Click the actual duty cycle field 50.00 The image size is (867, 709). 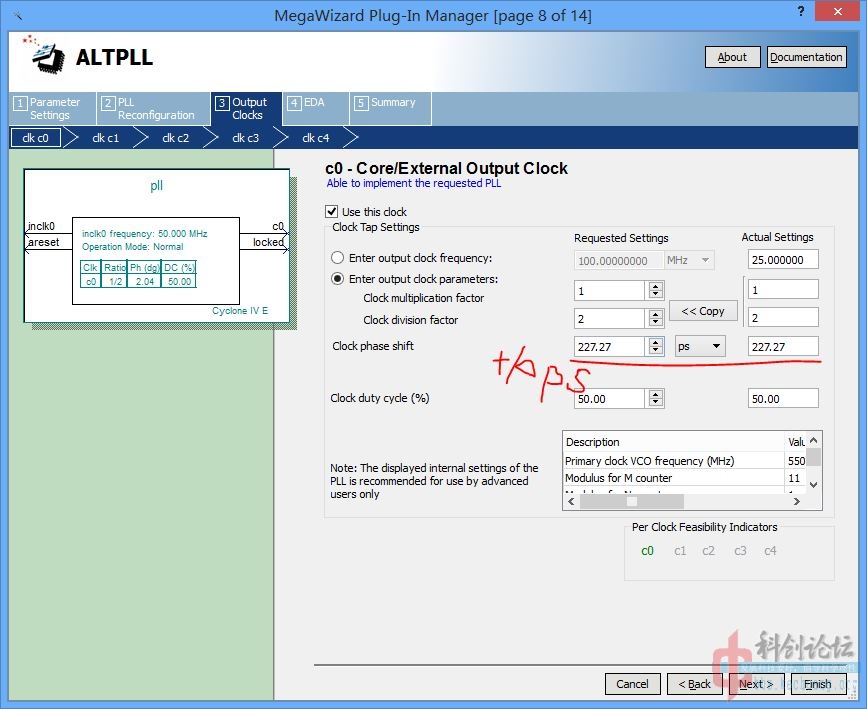tap(783, 398)
